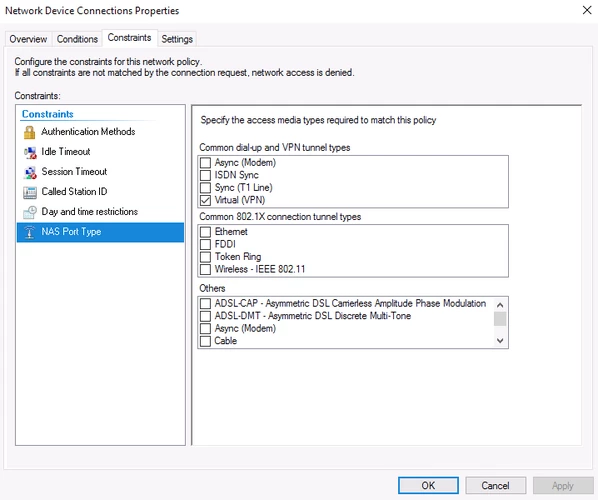
Task: Open the Settings tab
Action: point(177,39)
